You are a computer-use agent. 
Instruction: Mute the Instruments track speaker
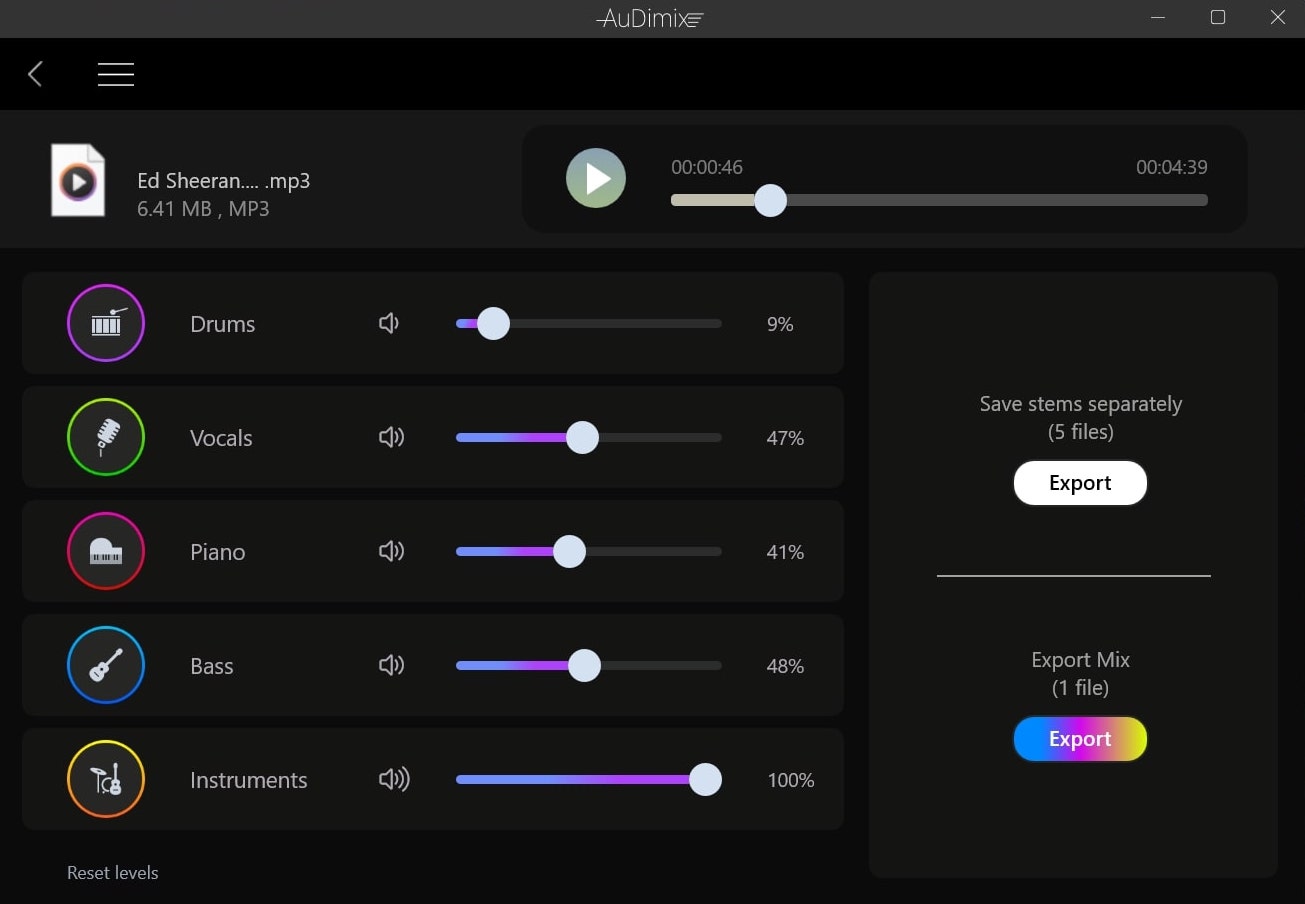coord(394,779)
